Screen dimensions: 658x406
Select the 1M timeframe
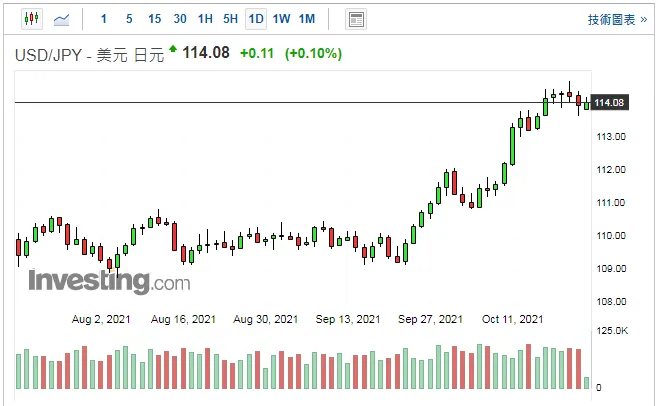pyautogui.click(x=307, y=19)
